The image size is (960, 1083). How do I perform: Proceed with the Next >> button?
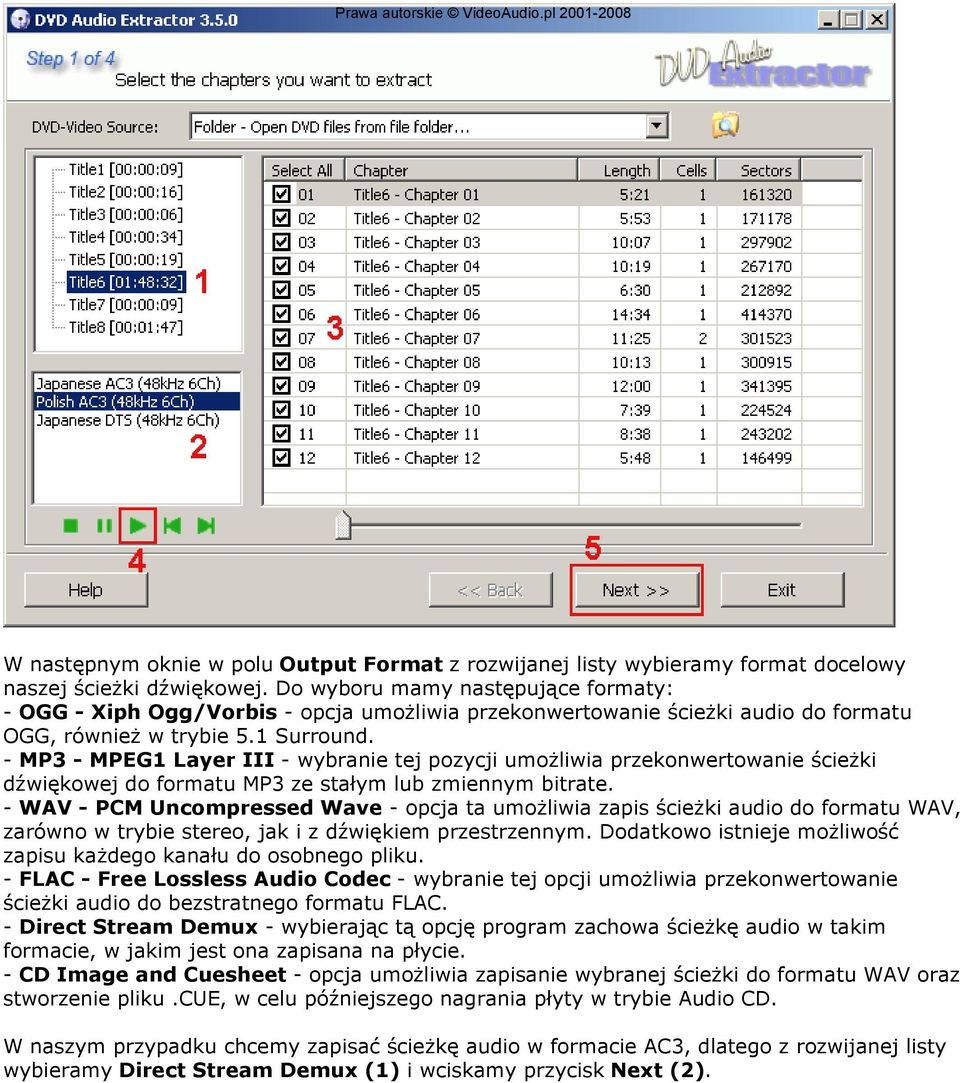(x=635, y=591)
